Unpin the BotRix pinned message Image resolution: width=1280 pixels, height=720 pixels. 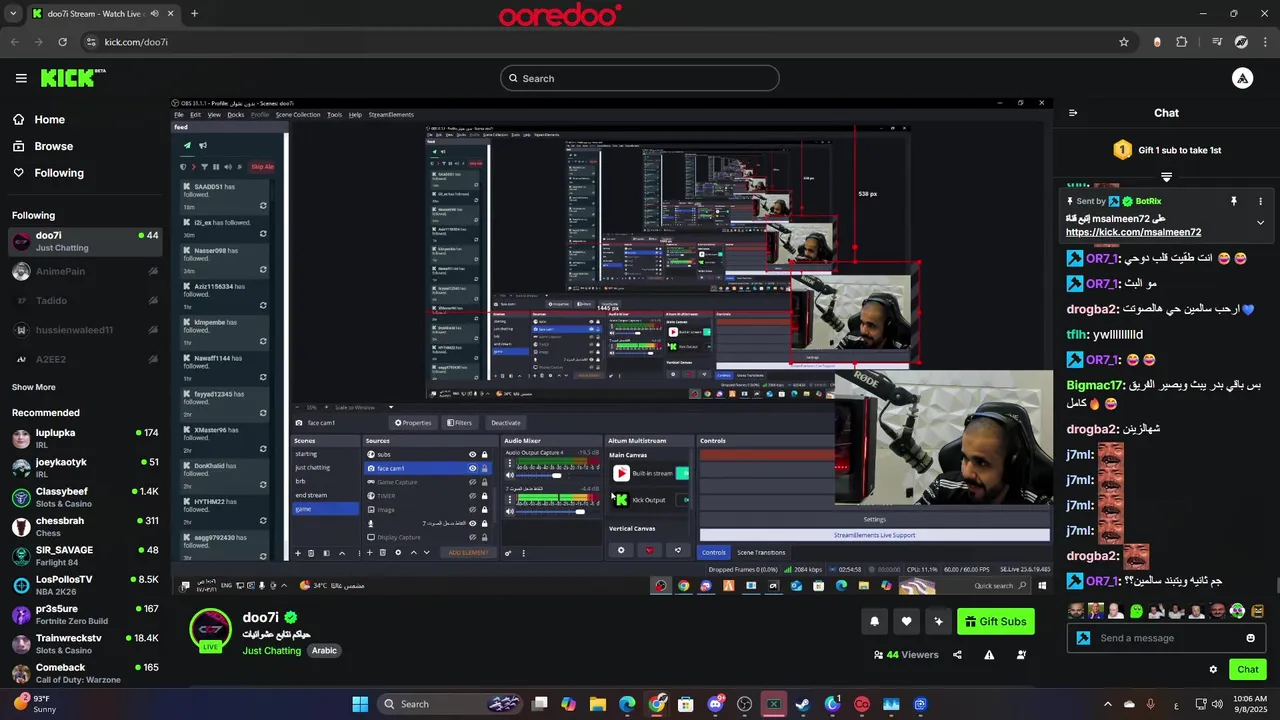[1234, 201]
